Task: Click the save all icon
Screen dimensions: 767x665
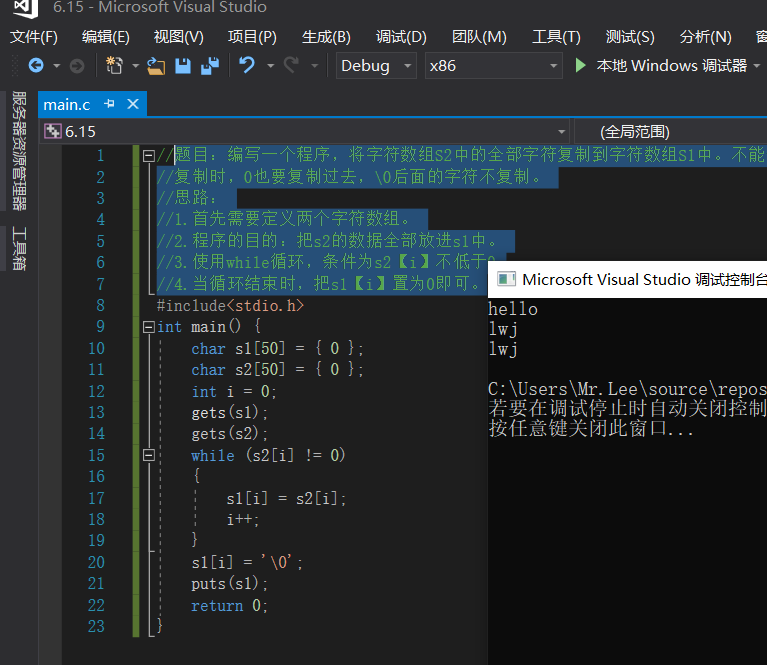Action: [x=210, y=66]
